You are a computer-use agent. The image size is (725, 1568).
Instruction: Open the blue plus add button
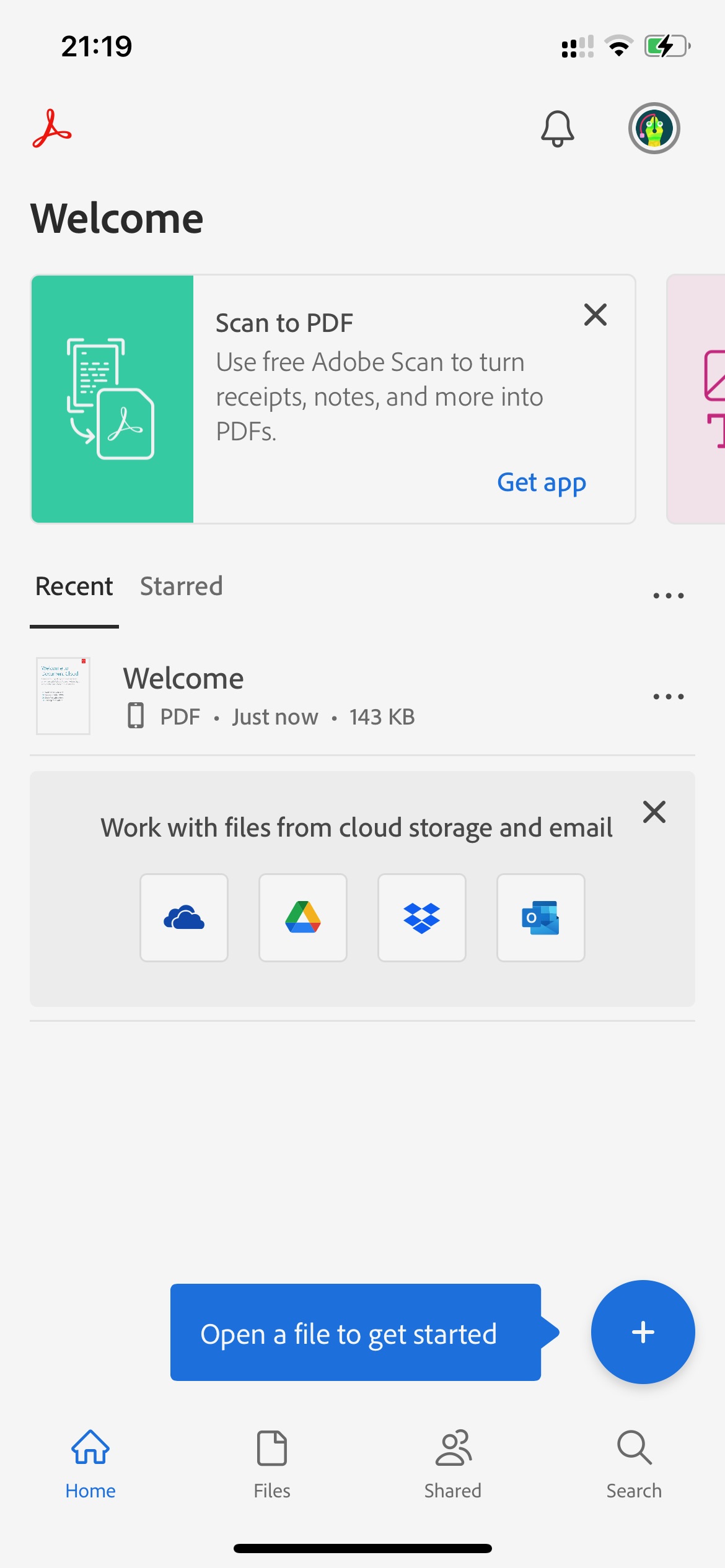click(643, 1331)
